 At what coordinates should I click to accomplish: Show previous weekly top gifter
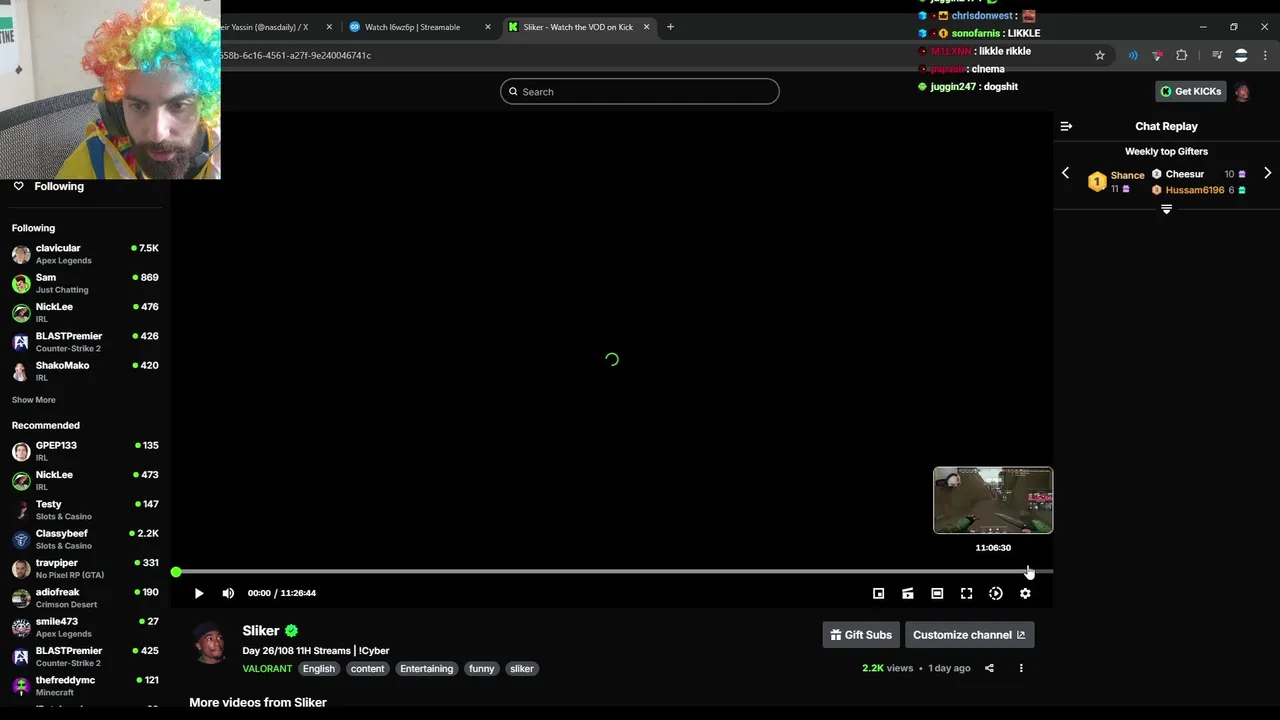(1065, 173)
